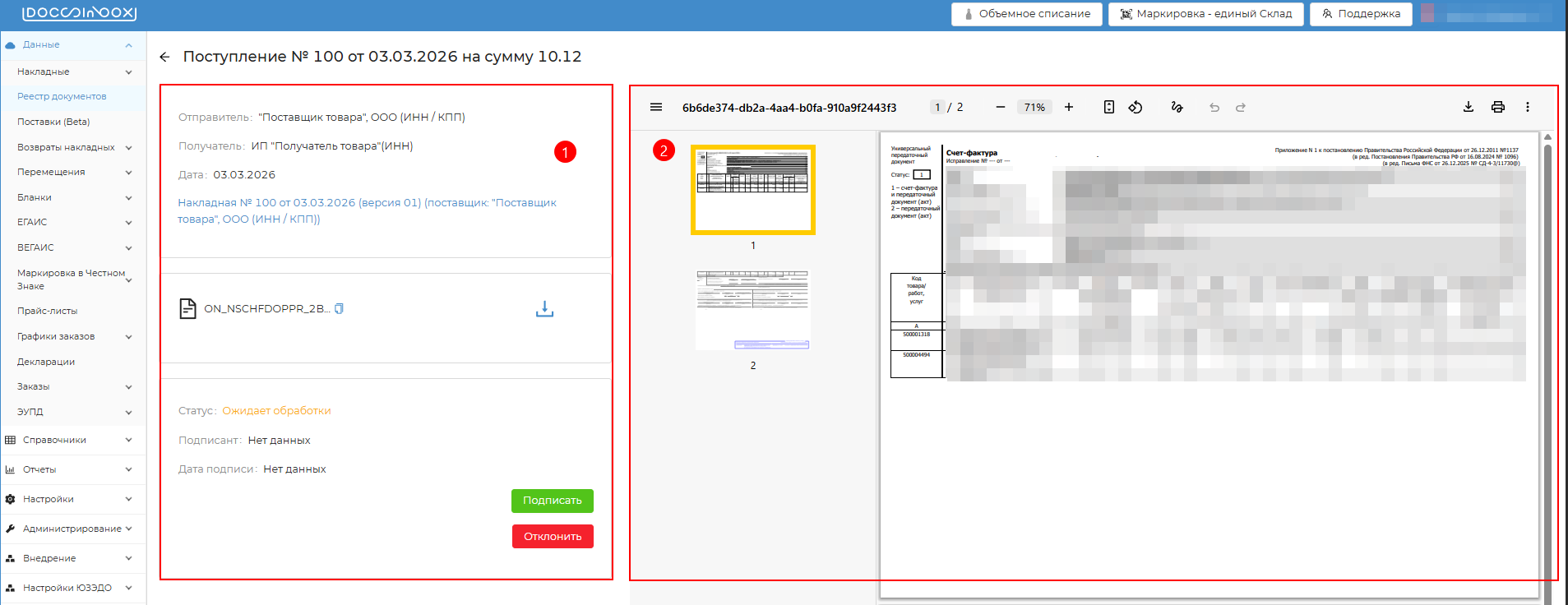Fit PDF page to window

[x=1108, y=108]
